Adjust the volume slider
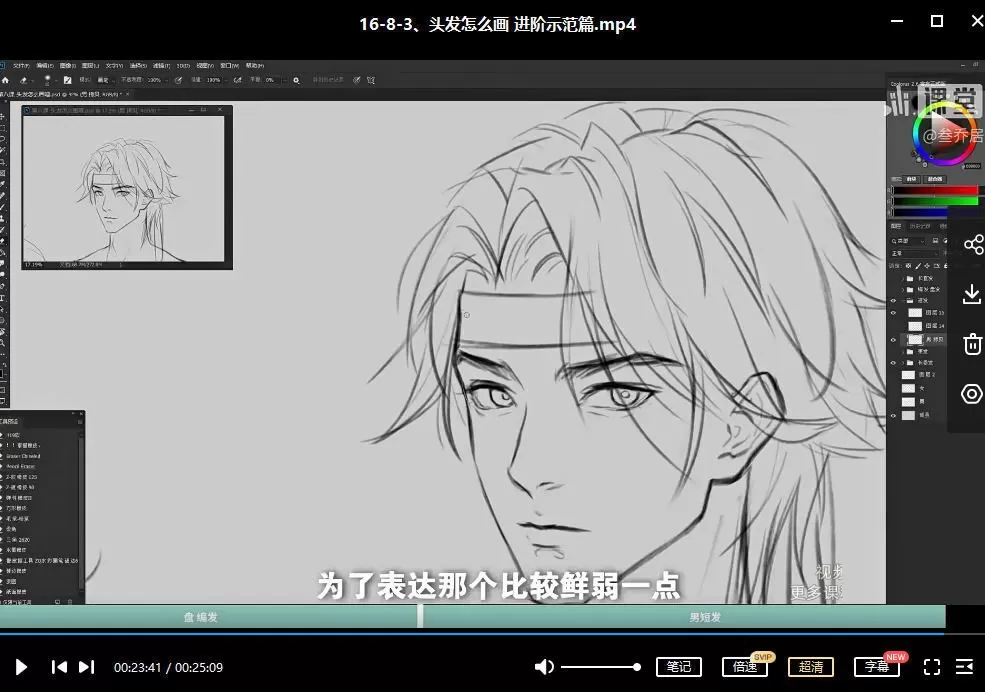This screenshot has height=692, width=985. [x=600, y=667]
